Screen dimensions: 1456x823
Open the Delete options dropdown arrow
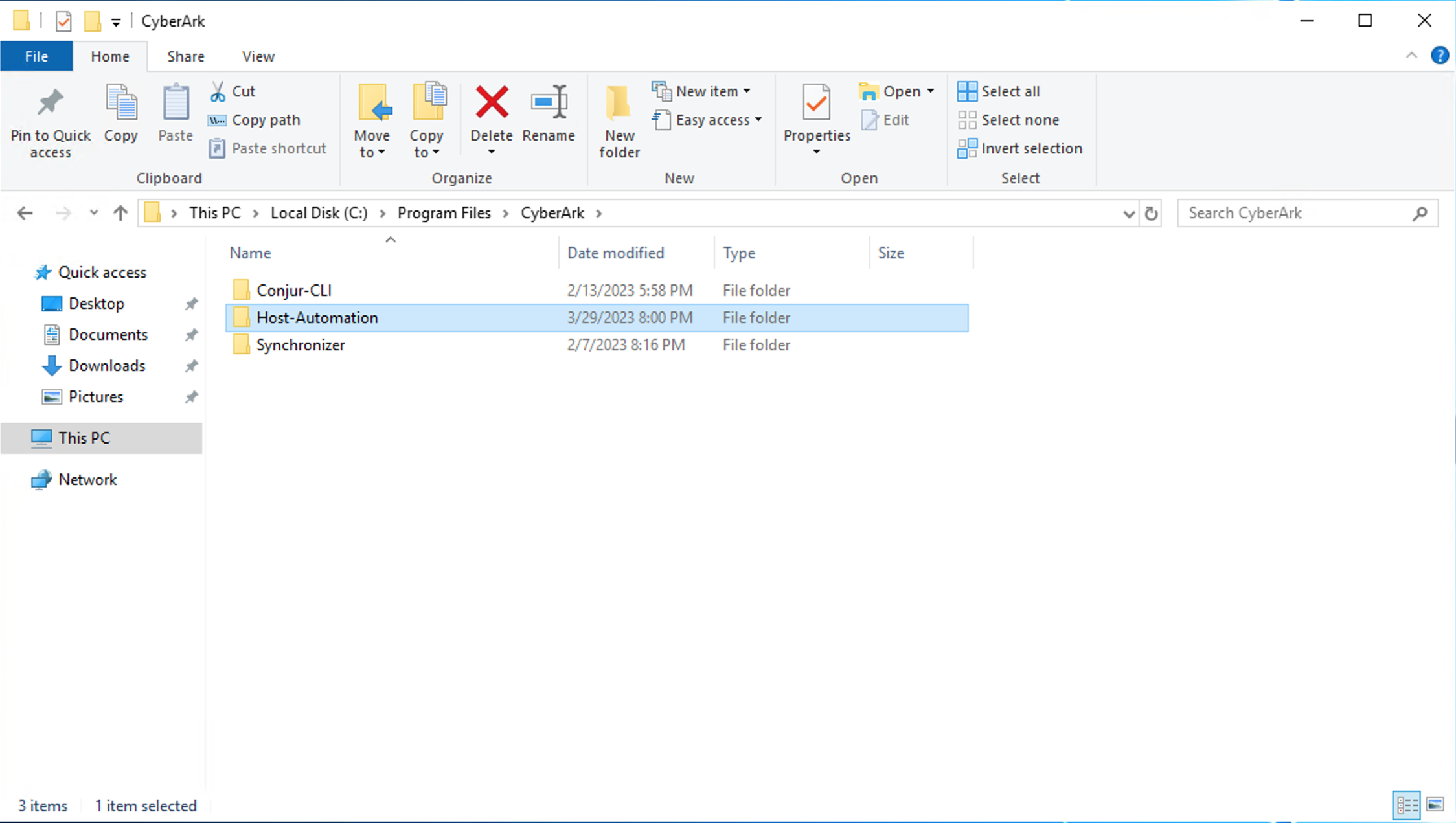492,152
